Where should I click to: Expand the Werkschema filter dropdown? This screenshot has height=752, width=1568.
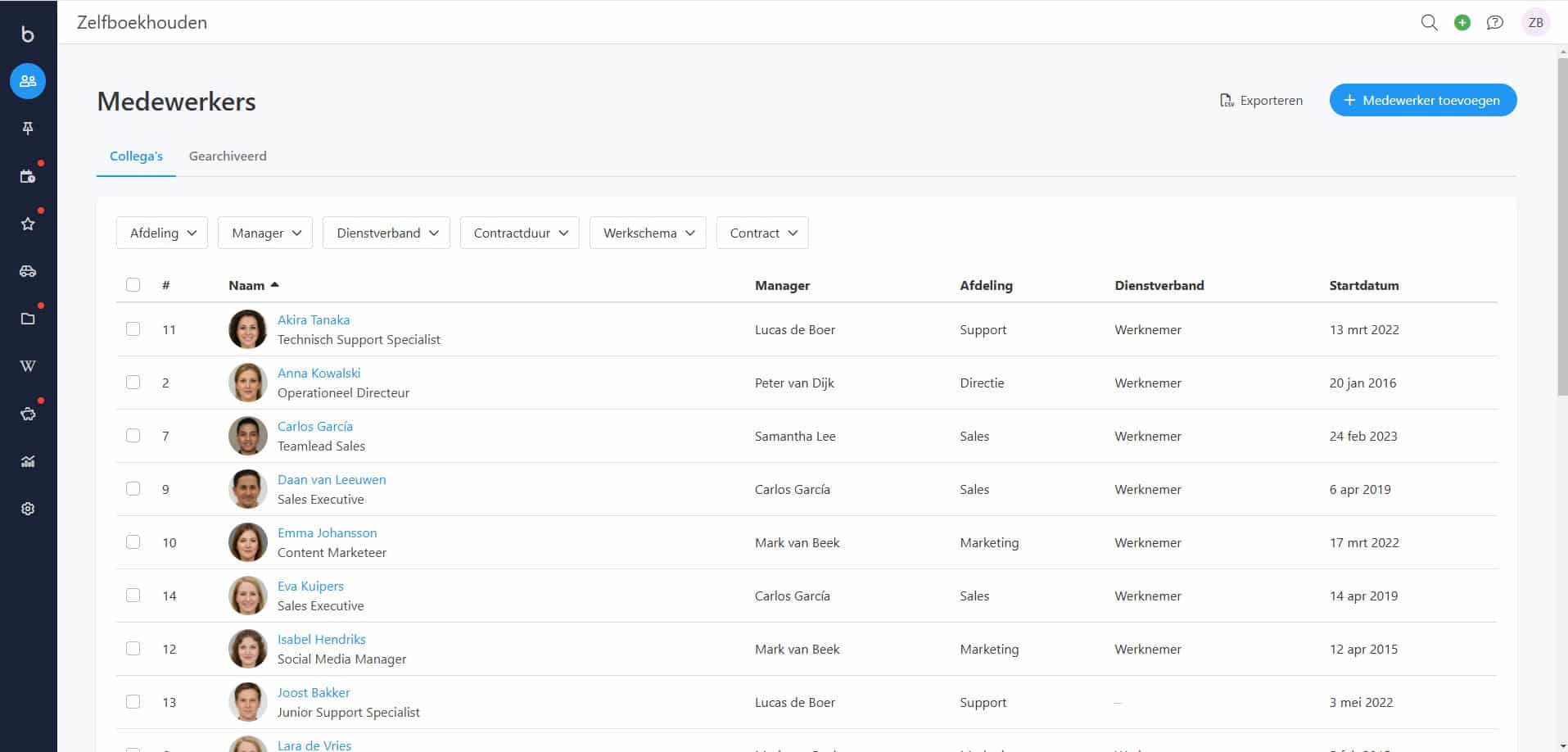tap(648, 233)
